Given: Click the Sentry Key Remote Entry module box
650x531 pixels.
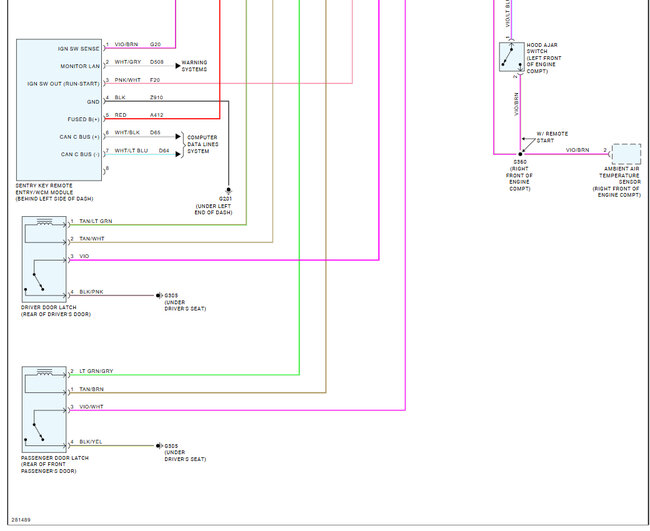Looking at the screenshot, I should click(x=59, y=110).
